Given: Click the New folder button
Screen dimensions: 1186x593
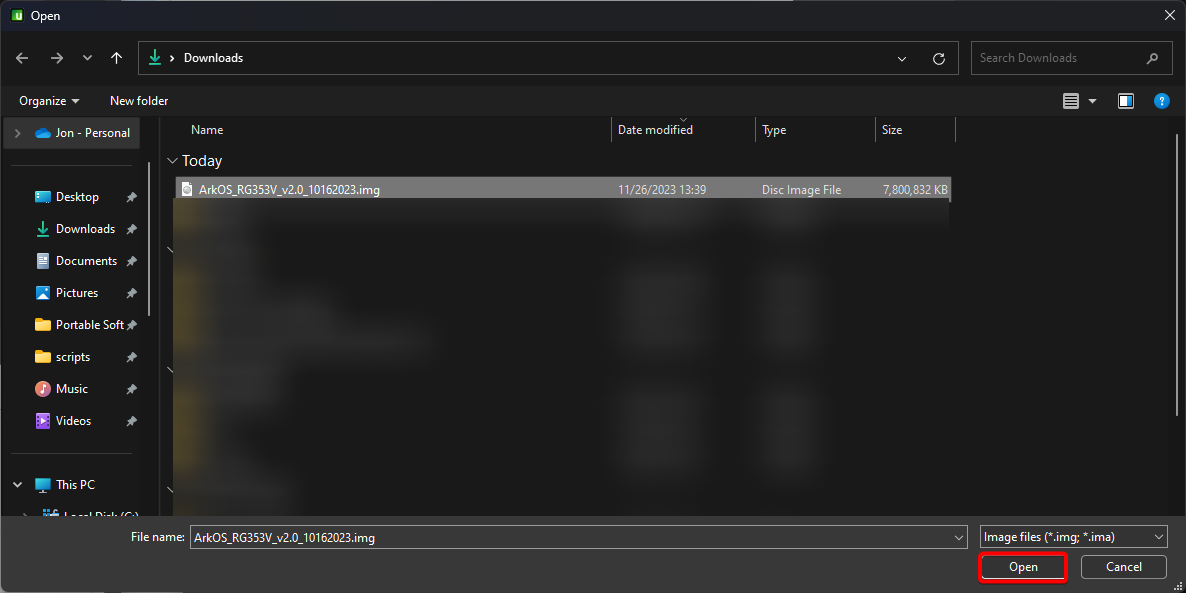Looking at the screenshot, I should tap(139, 101).
